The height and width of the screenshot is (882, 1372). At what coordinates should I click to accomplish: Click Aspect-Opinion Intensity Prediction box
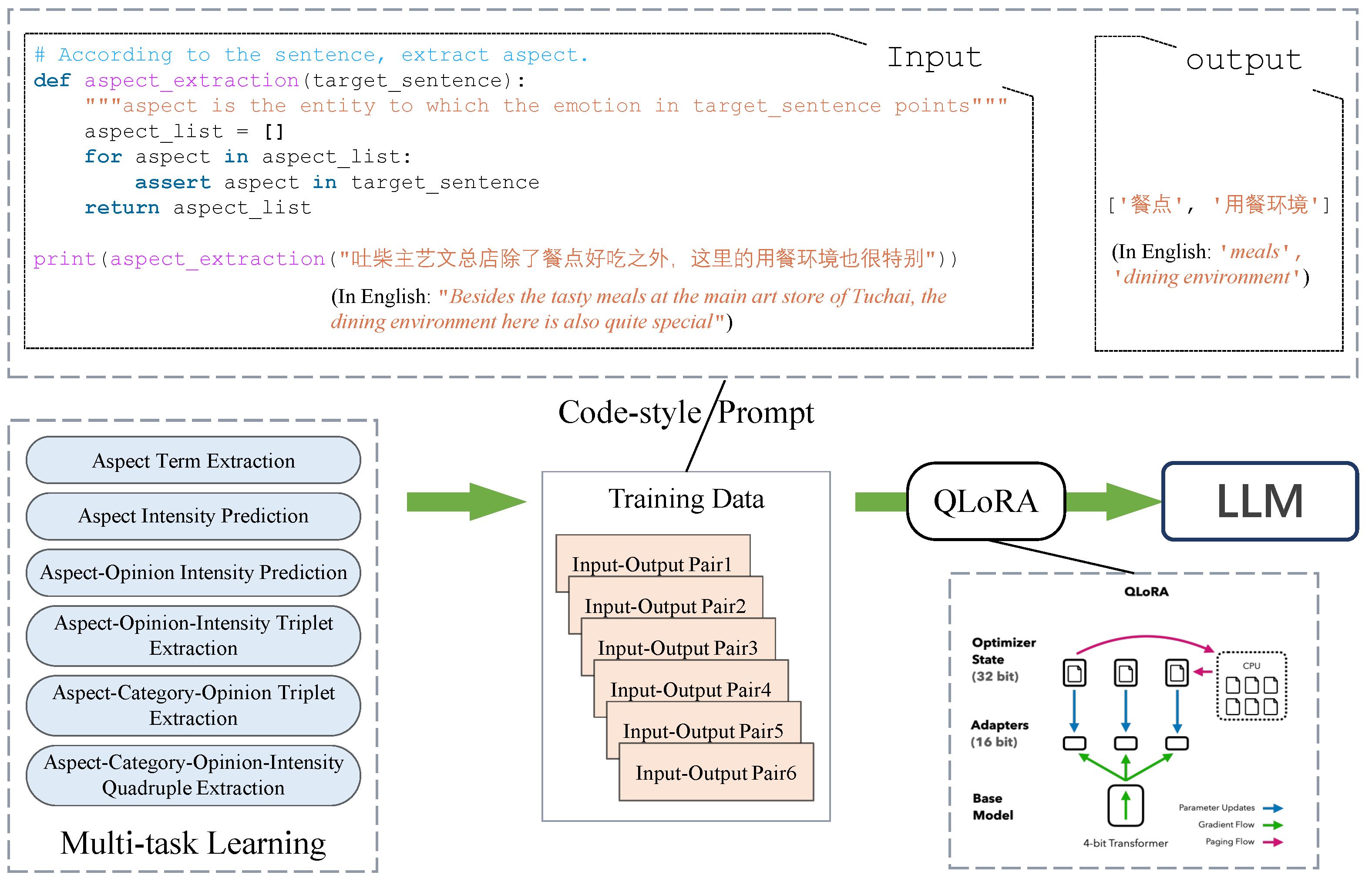pyautogui.click(x=194, y=572)
